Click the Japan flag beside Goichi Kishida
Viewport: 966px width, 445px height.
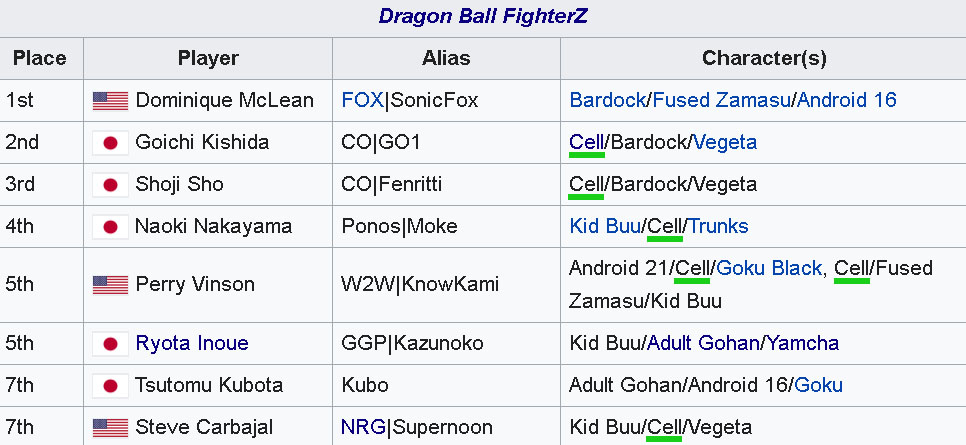coord(110,143)
